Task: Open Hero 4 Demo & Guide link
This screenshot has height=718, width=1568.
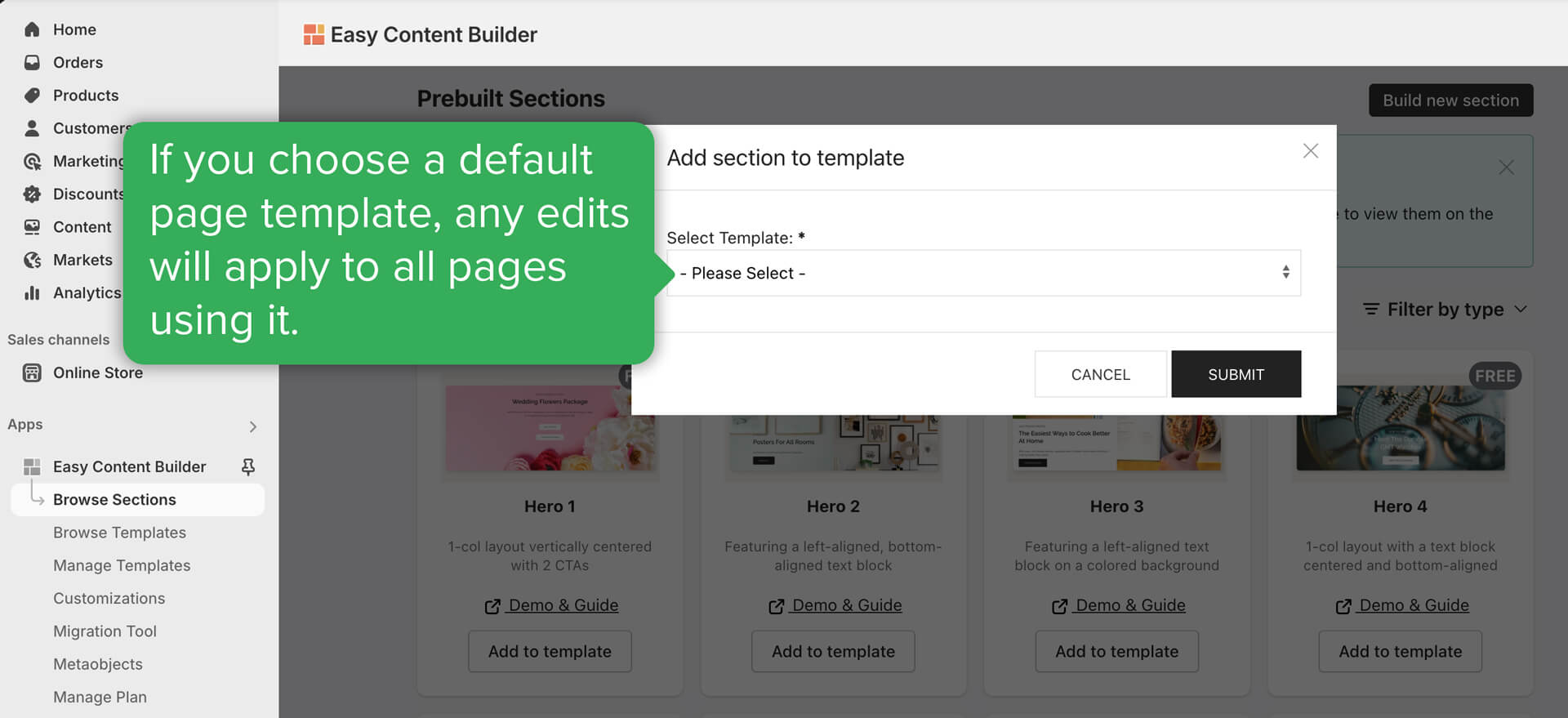Action: click(x=1413, y=605)
